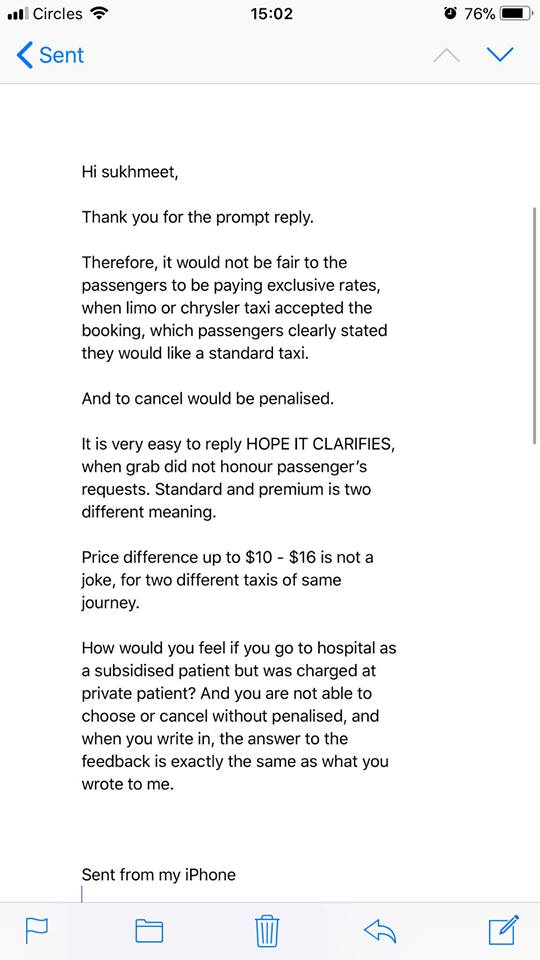Viewport: 540px width, 960px height.
Task: Tap 'Sent from my iPhone' signature
Action: 159,874
